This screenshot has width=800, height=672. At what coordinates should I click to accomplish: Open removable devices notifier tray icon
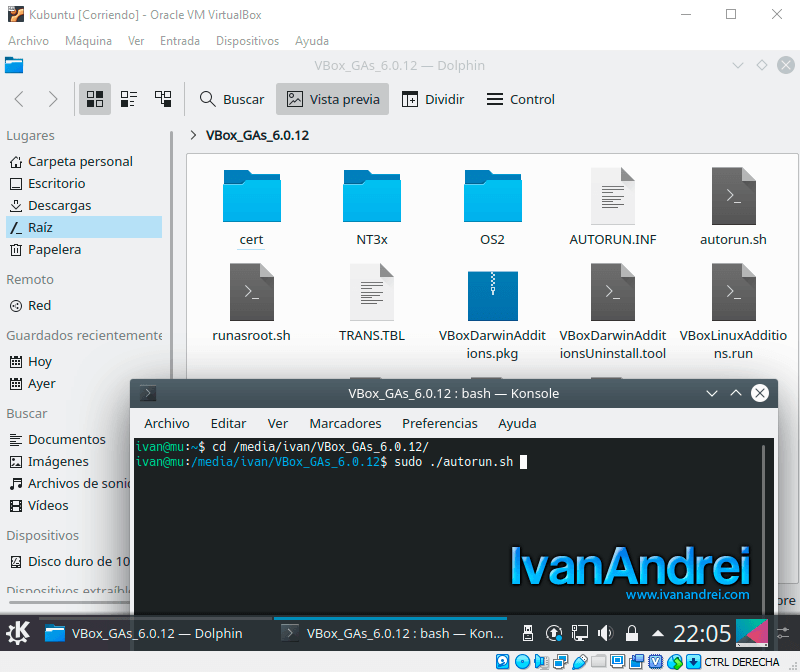tap(528, 633)
